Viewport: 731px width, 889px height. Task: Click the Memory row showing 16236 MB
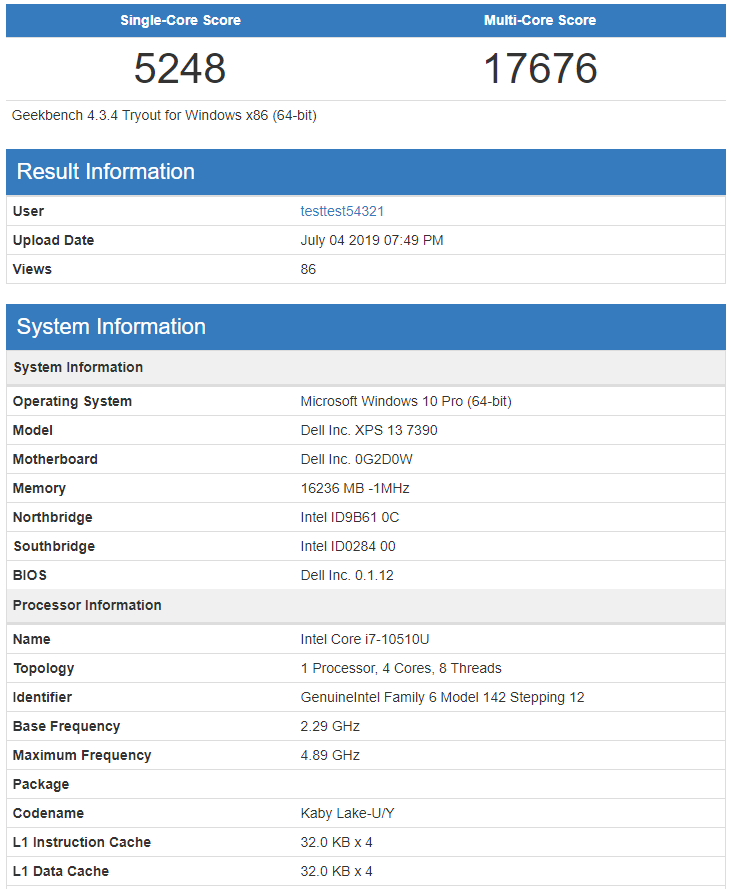(360, 488)
